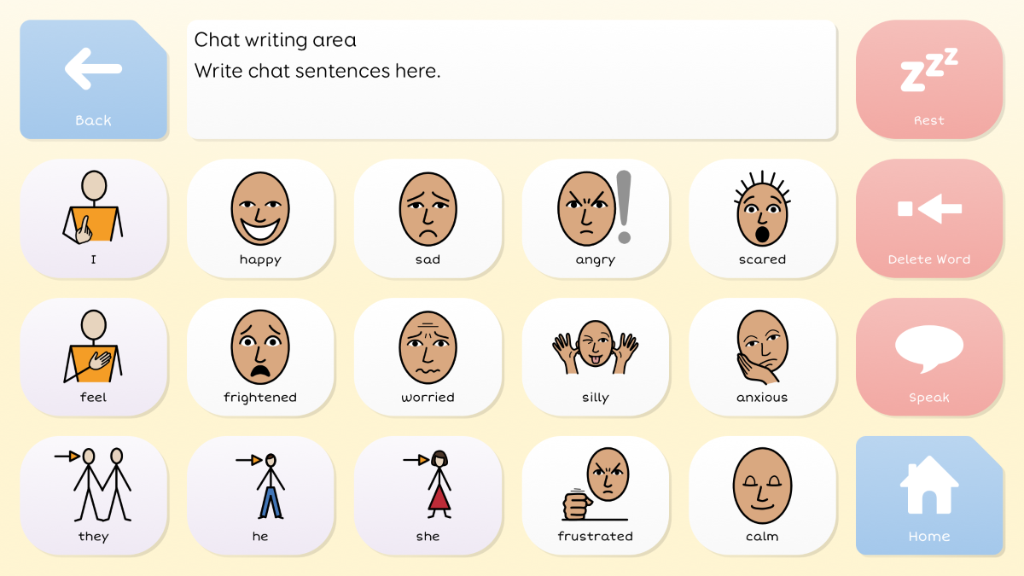The width and height of the screenshot is (1024, 576).
Task: Choose the 'they' pronoun symbol
Action: coord(93,494)
